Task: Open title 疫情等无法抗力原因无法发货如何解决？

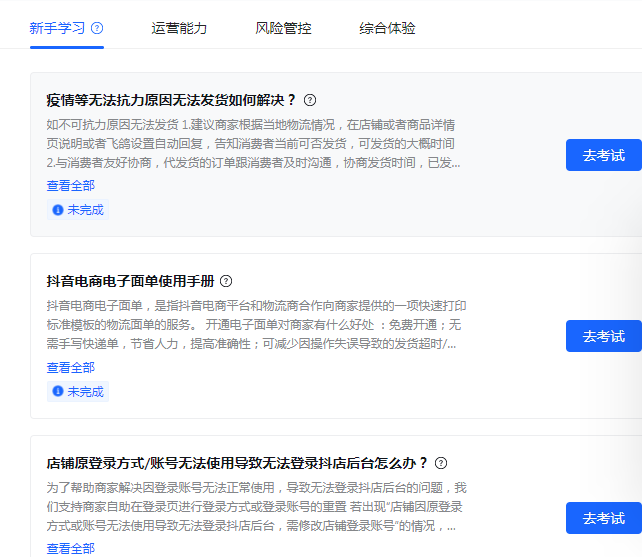Action: (171, 100)
